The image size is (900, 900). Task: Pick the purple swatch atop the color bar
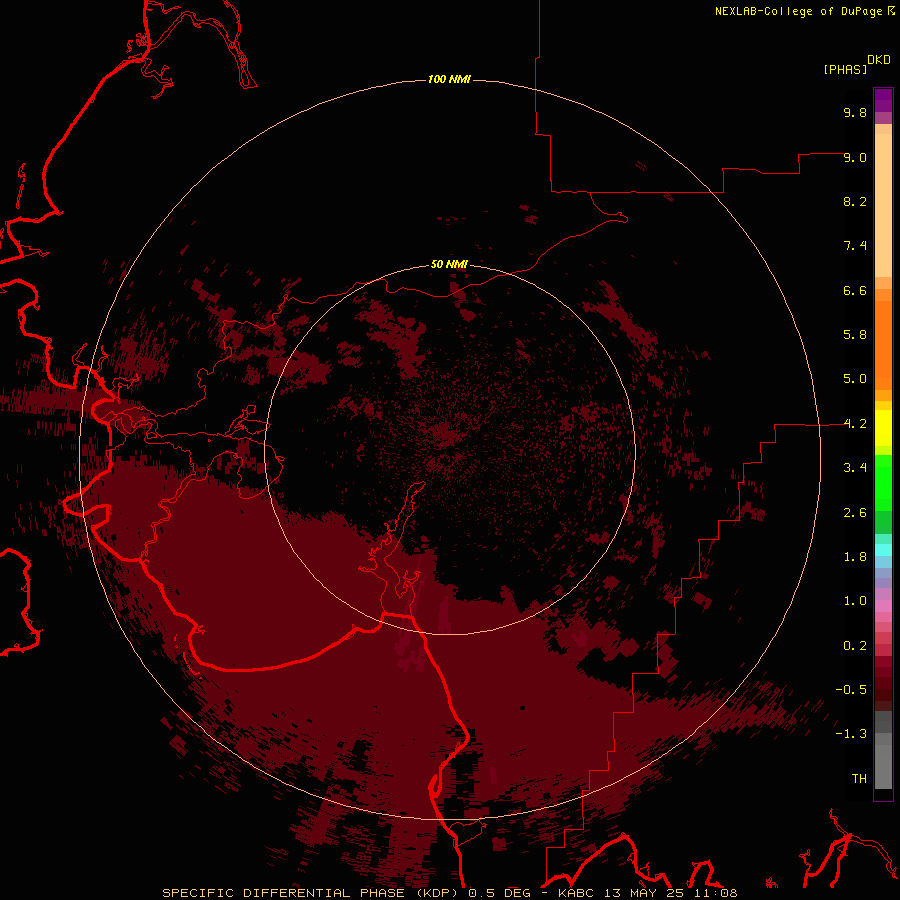tap(883, 100)
